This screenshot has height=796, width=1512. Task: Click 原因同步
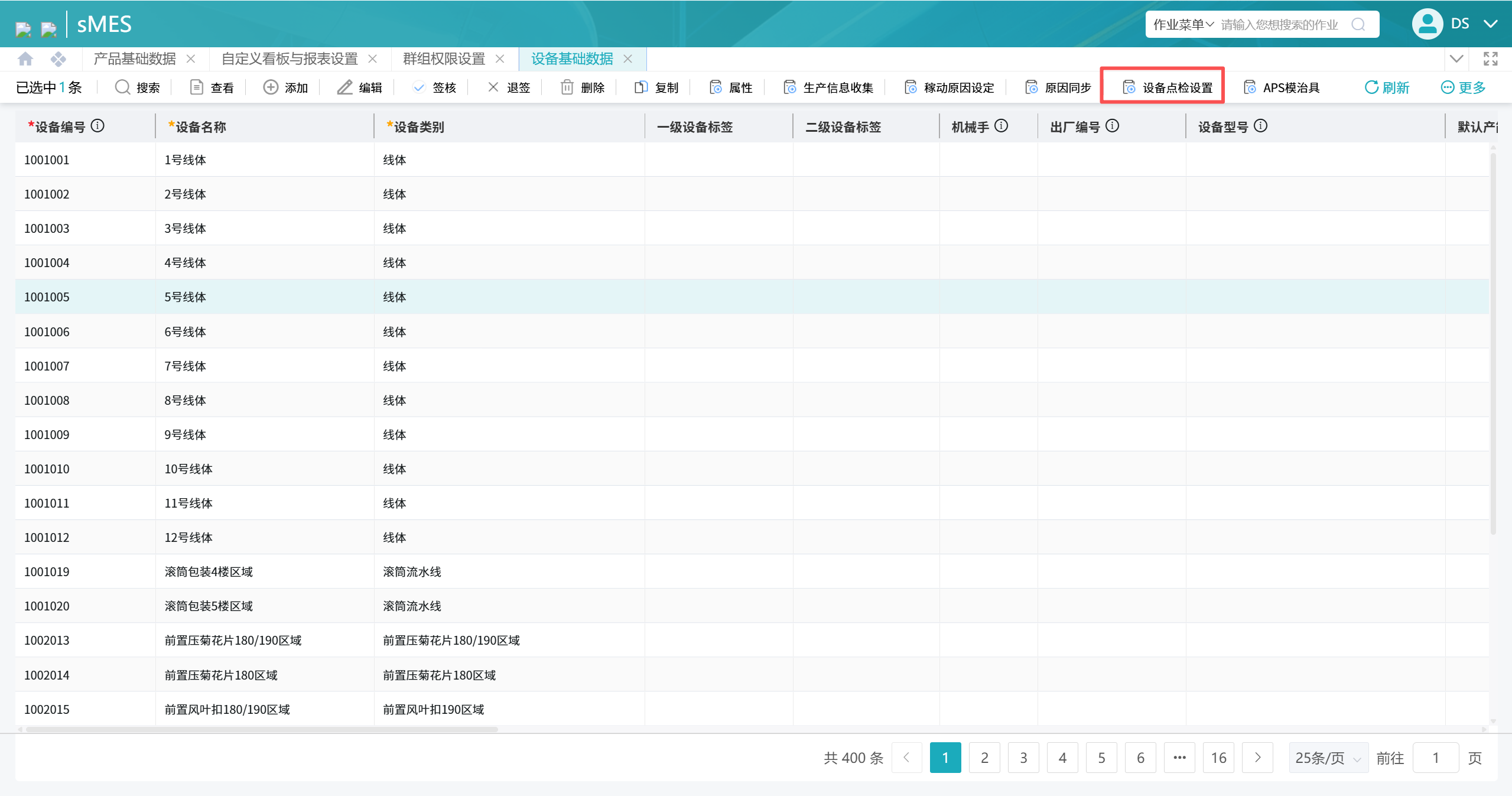pyautogui.click(x=1058, y=87)
